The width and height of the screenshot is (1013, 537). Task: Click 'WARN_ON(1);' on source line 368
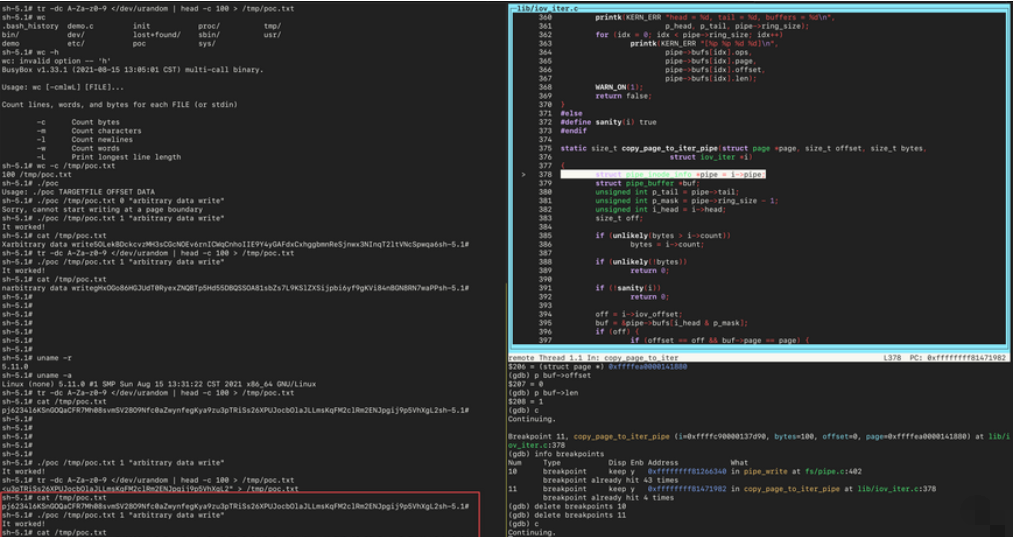pos(619,87)
